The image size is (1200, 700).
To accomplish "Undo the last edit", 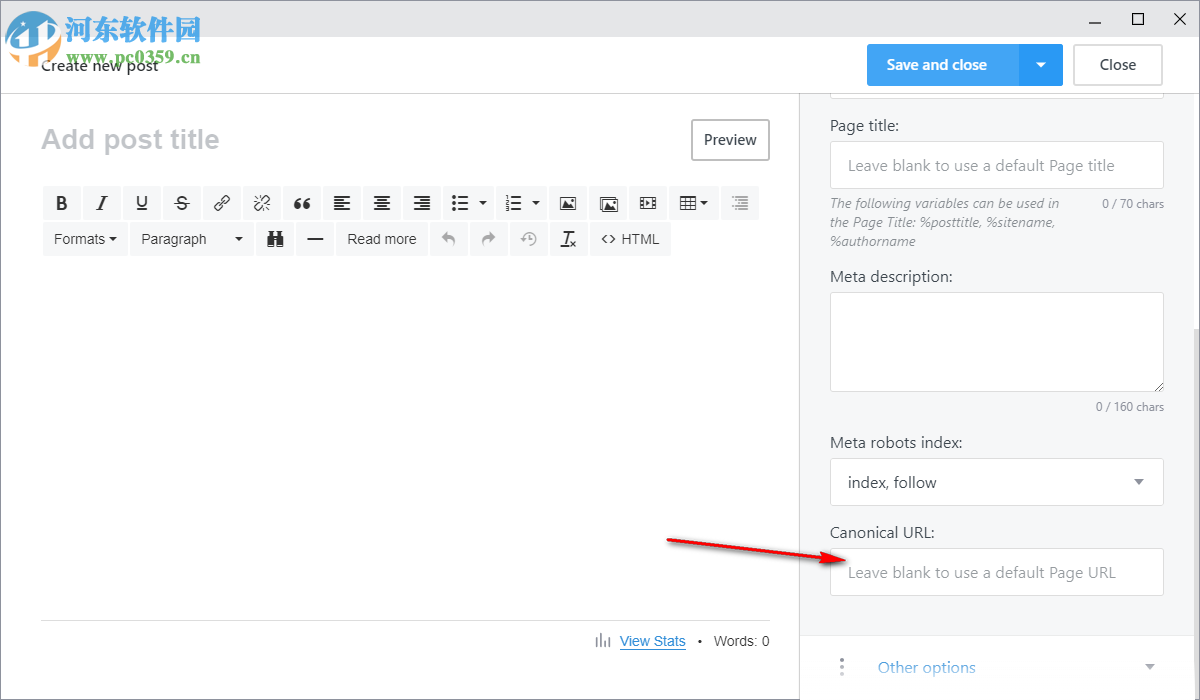I will click(x=449, y=239).
